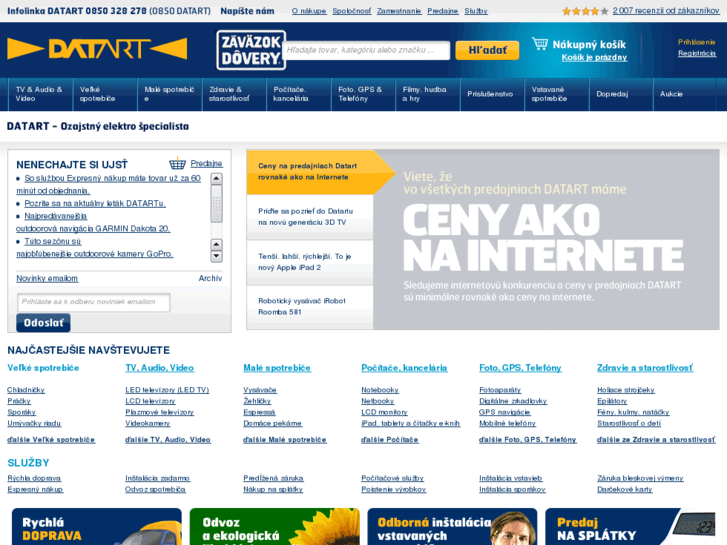
Task: Open Veľké spotrebiče menu
Action: (x=105, y=94)
